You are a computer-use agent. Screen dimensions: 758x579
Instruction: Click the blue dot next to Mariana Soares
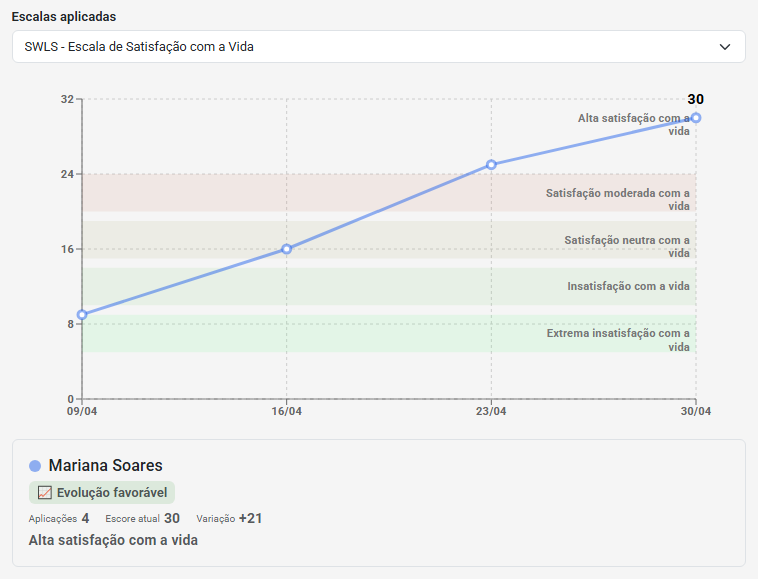(x=35, y=466)
